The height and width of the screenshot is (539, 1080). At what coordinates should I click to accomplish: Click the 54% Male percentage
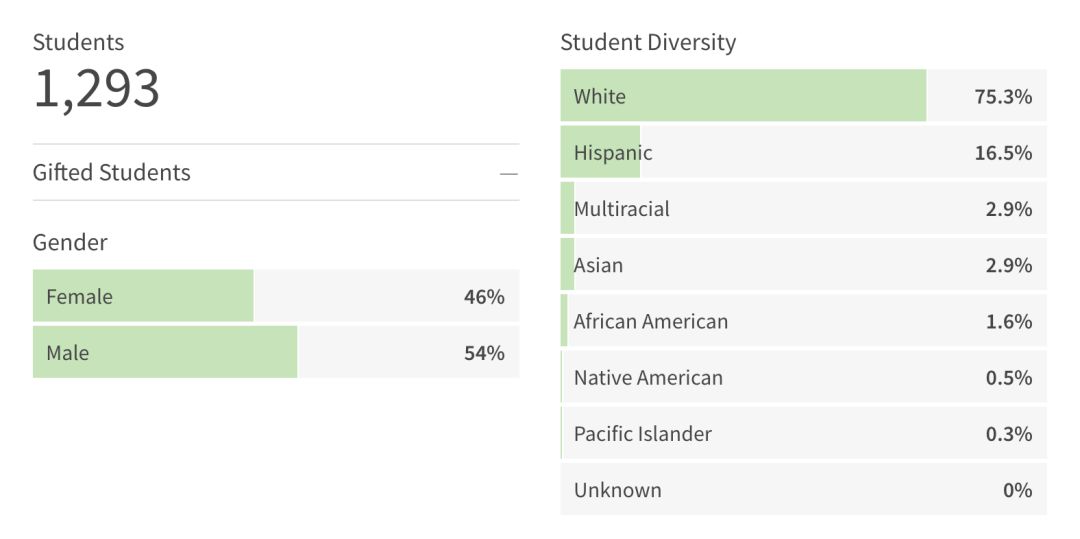484,353
